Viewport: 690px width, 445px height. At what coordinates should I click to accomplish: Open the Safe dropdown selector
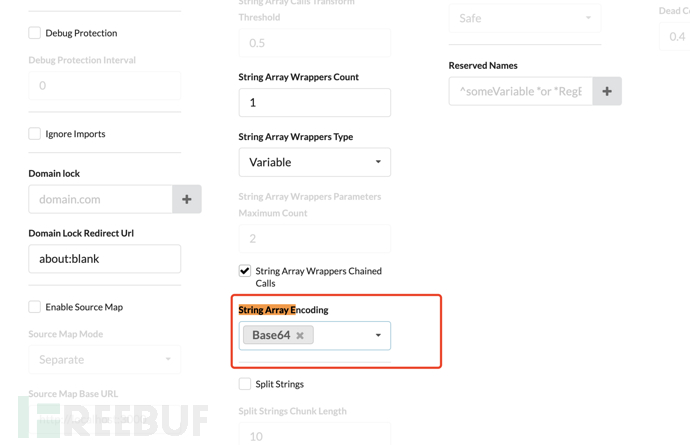pos(524,18)
